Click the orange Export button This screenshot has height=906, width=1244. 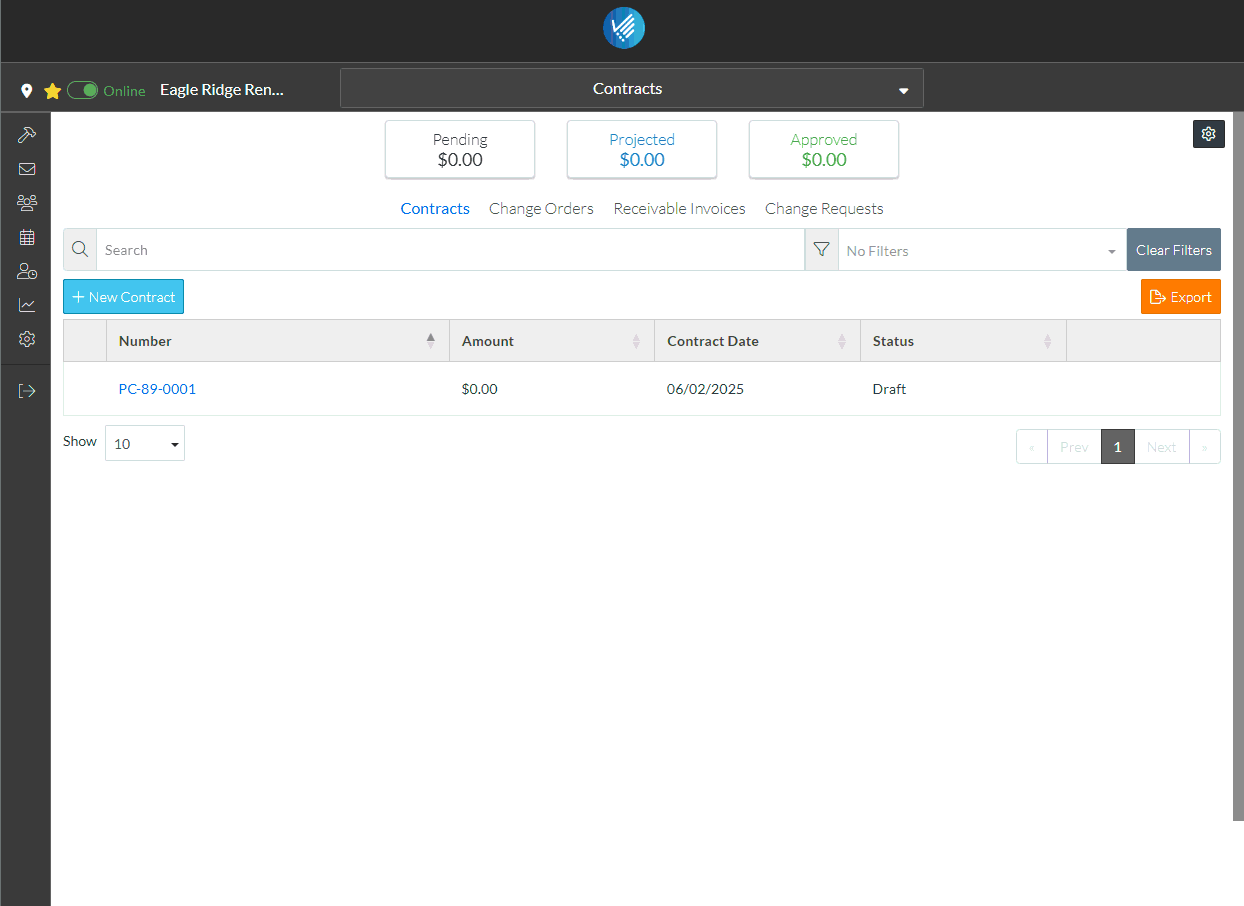point(1181,297)
